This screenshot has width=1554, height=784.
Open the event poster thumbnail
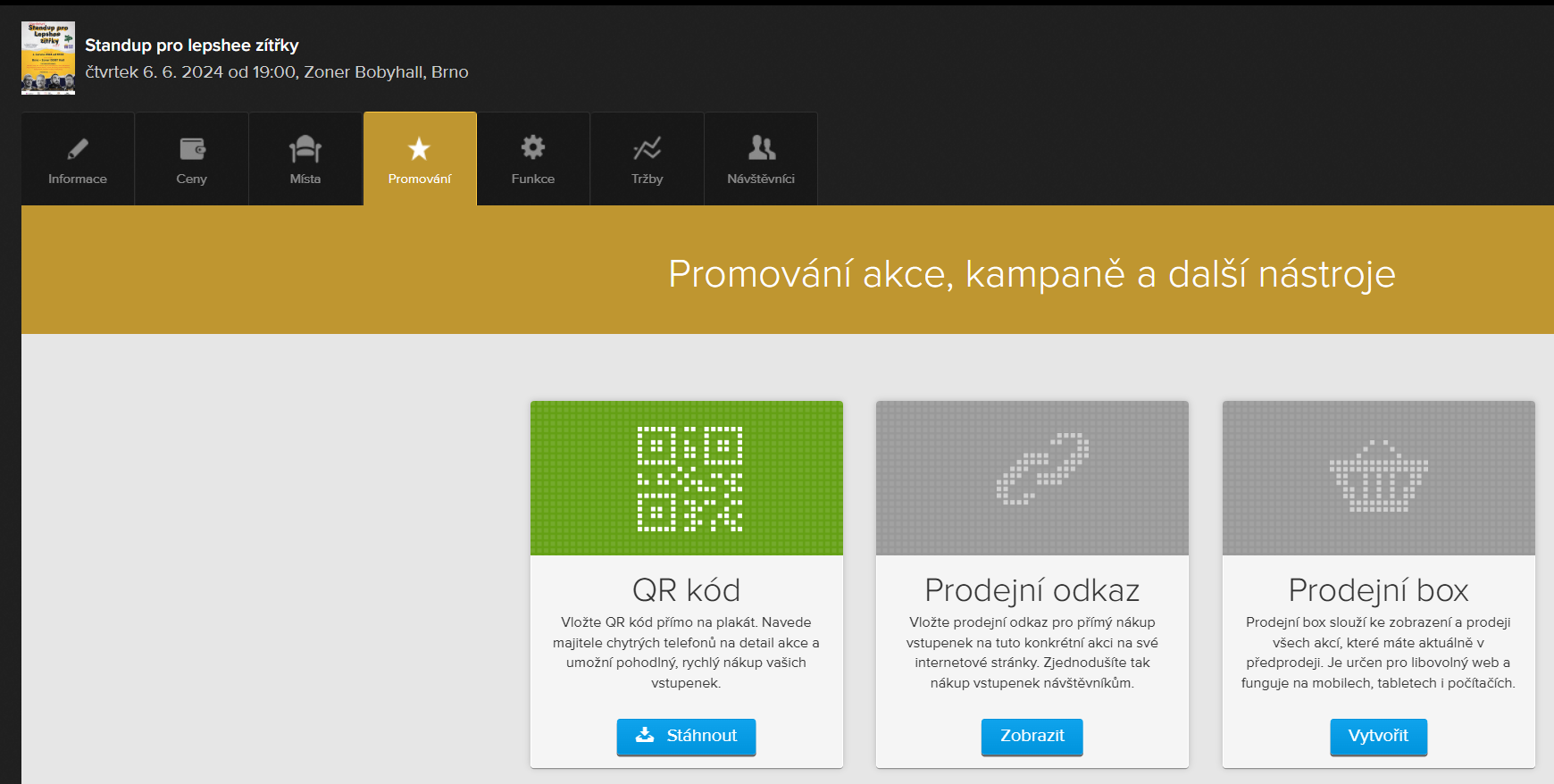48,58
